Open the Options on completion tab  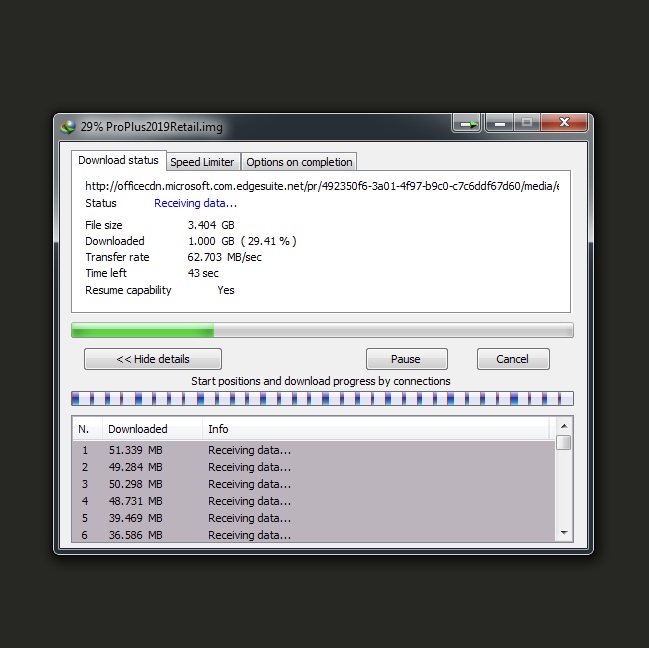pos(299,162)
